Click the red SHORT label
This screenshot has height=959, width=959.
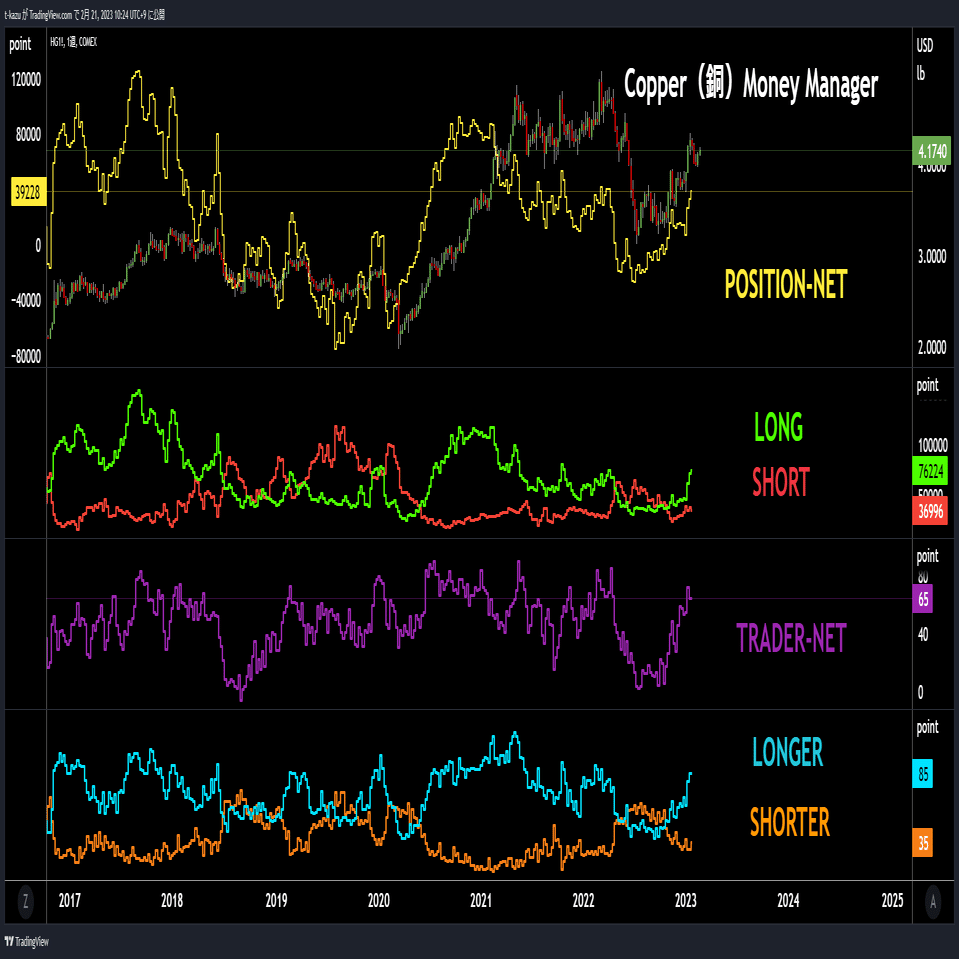coord(781,482)
